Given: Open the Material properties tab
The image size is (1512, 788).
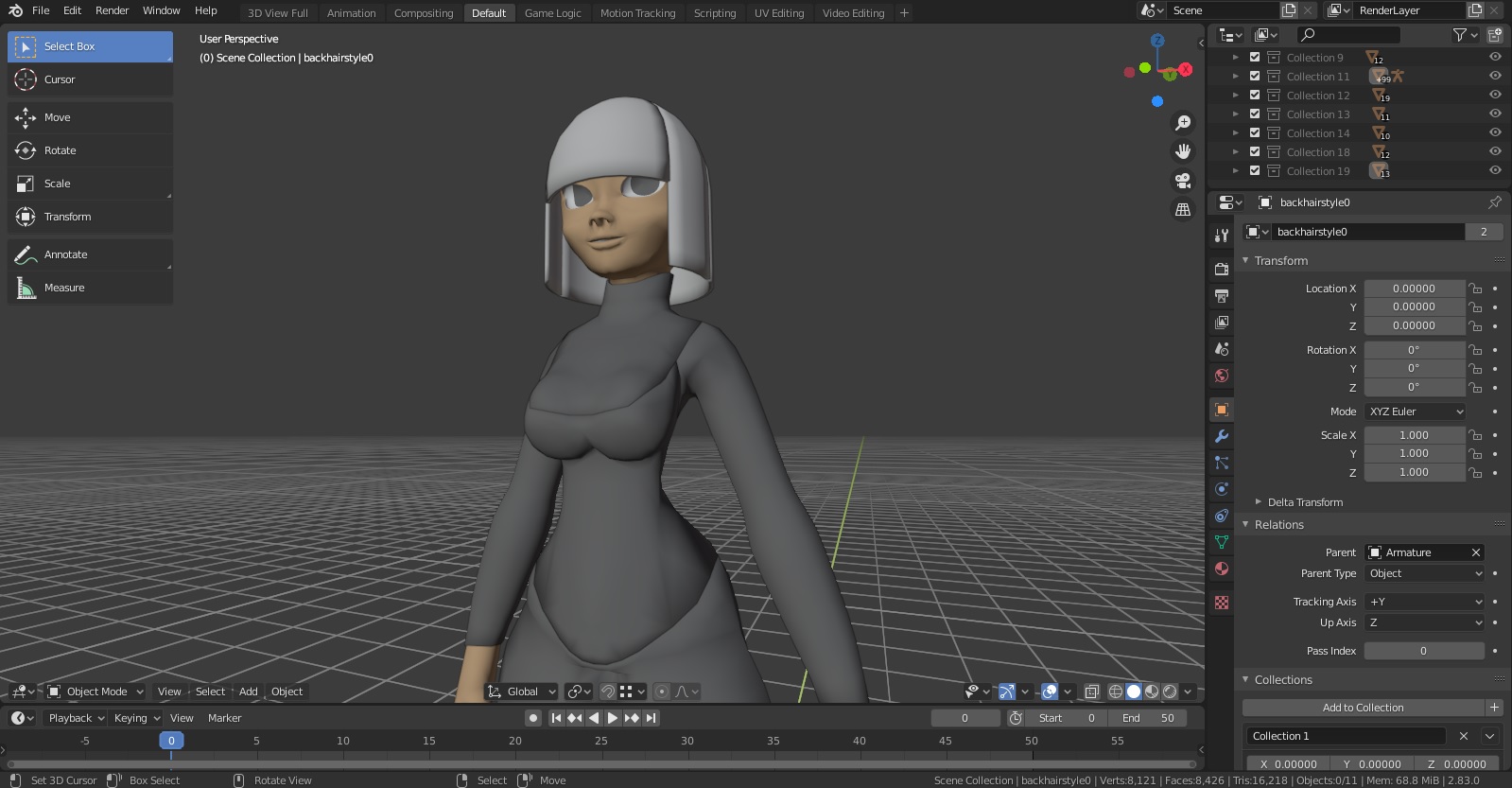Looking at the screenshot, I should click(x=1222, y=569).
